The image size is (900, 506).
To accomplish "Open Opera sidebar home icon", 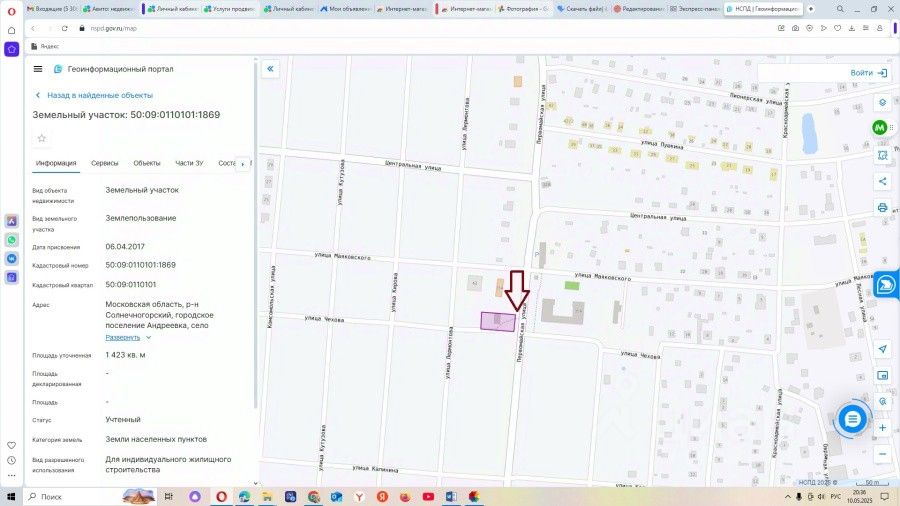I will tap(11, 30).
